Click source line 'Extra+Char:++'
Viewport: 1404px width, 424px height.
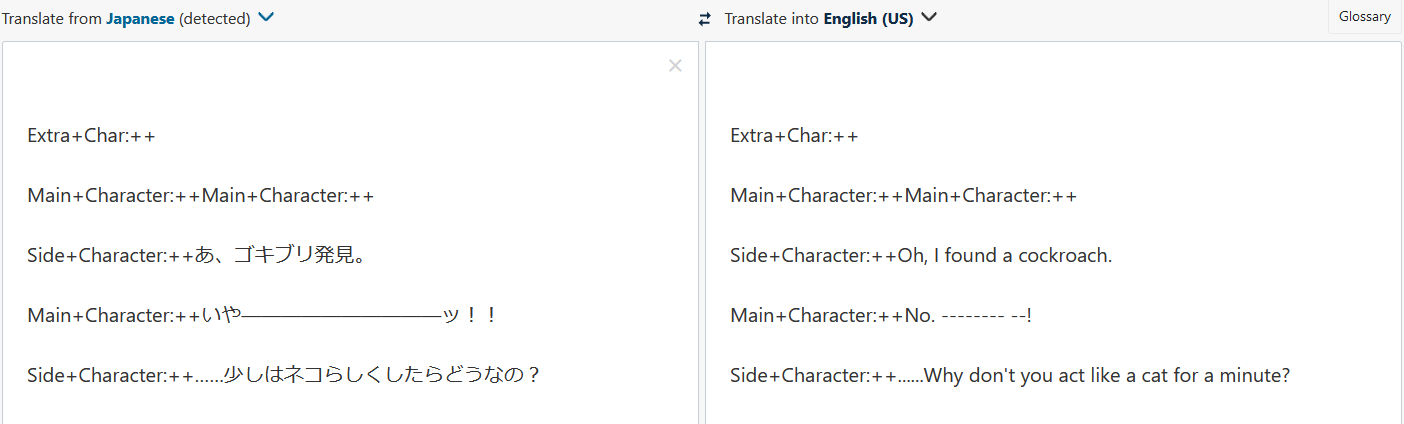(x=91, y=136)
